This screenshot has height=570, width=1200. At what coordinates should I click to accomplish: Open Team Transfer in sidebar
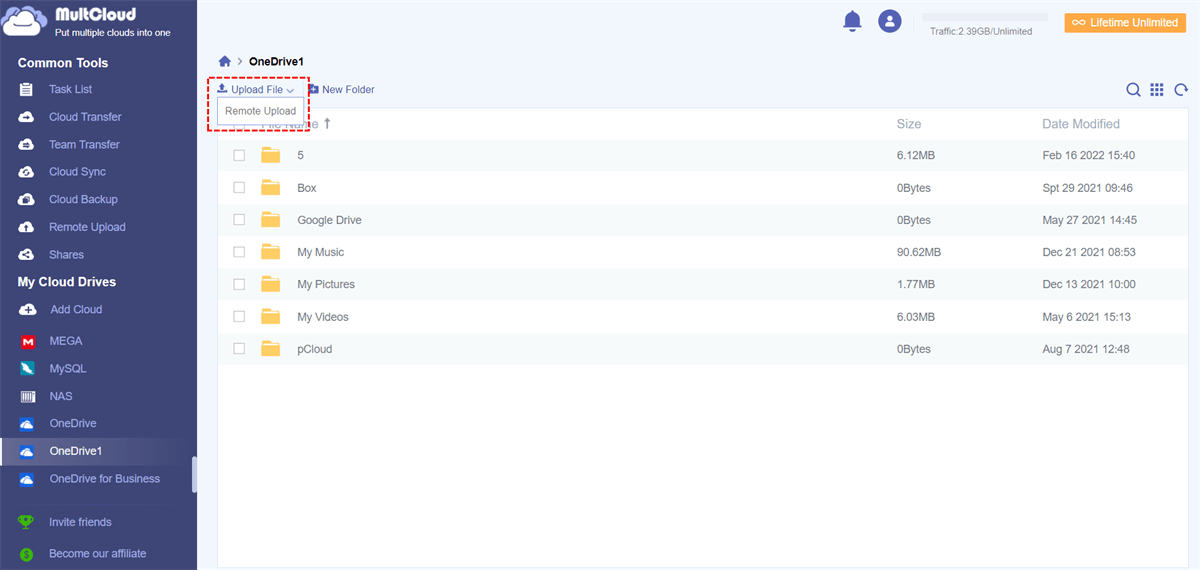84,145
